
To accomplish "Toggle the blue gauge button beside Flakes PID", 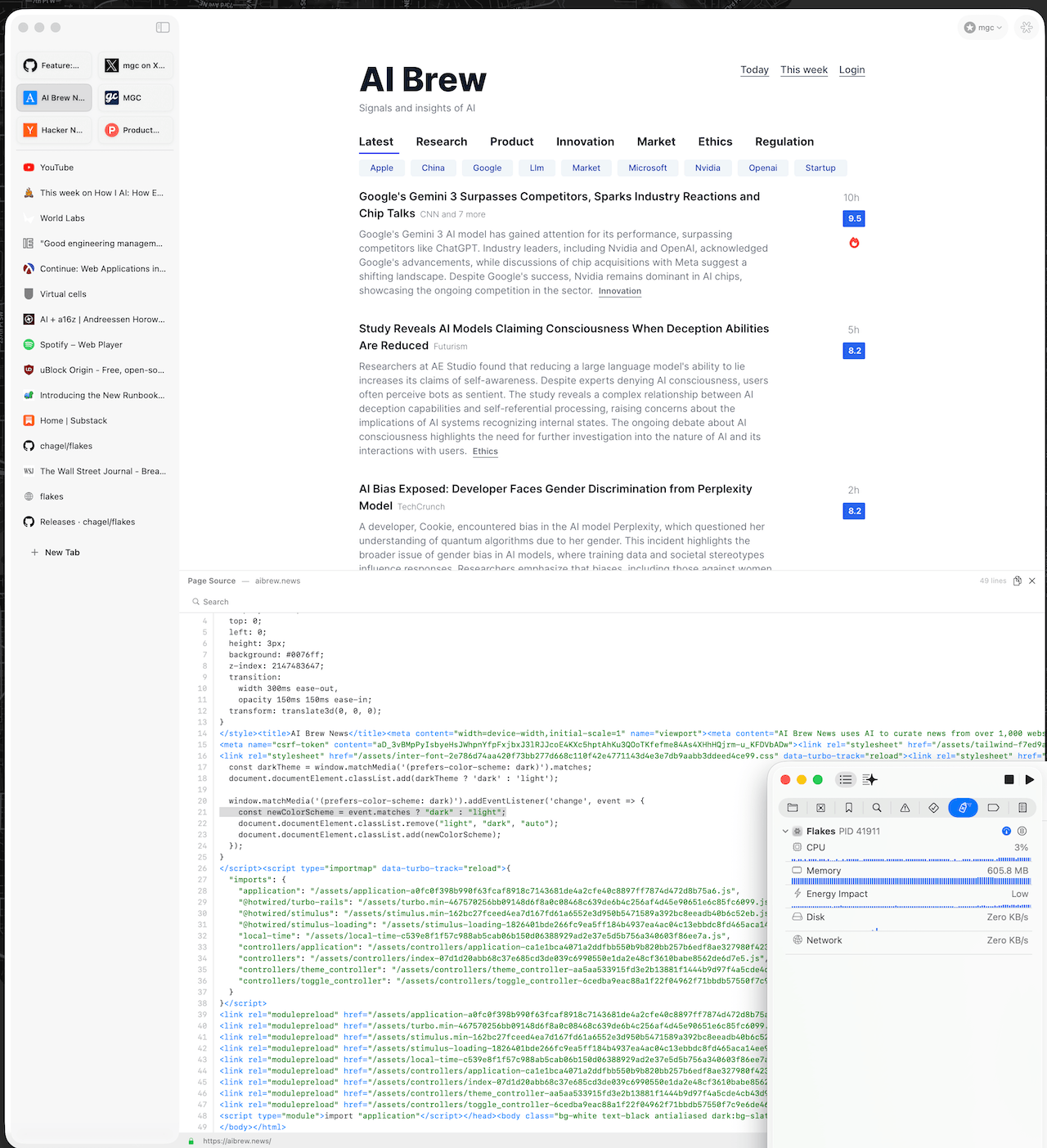I will tap(1006, 831).
